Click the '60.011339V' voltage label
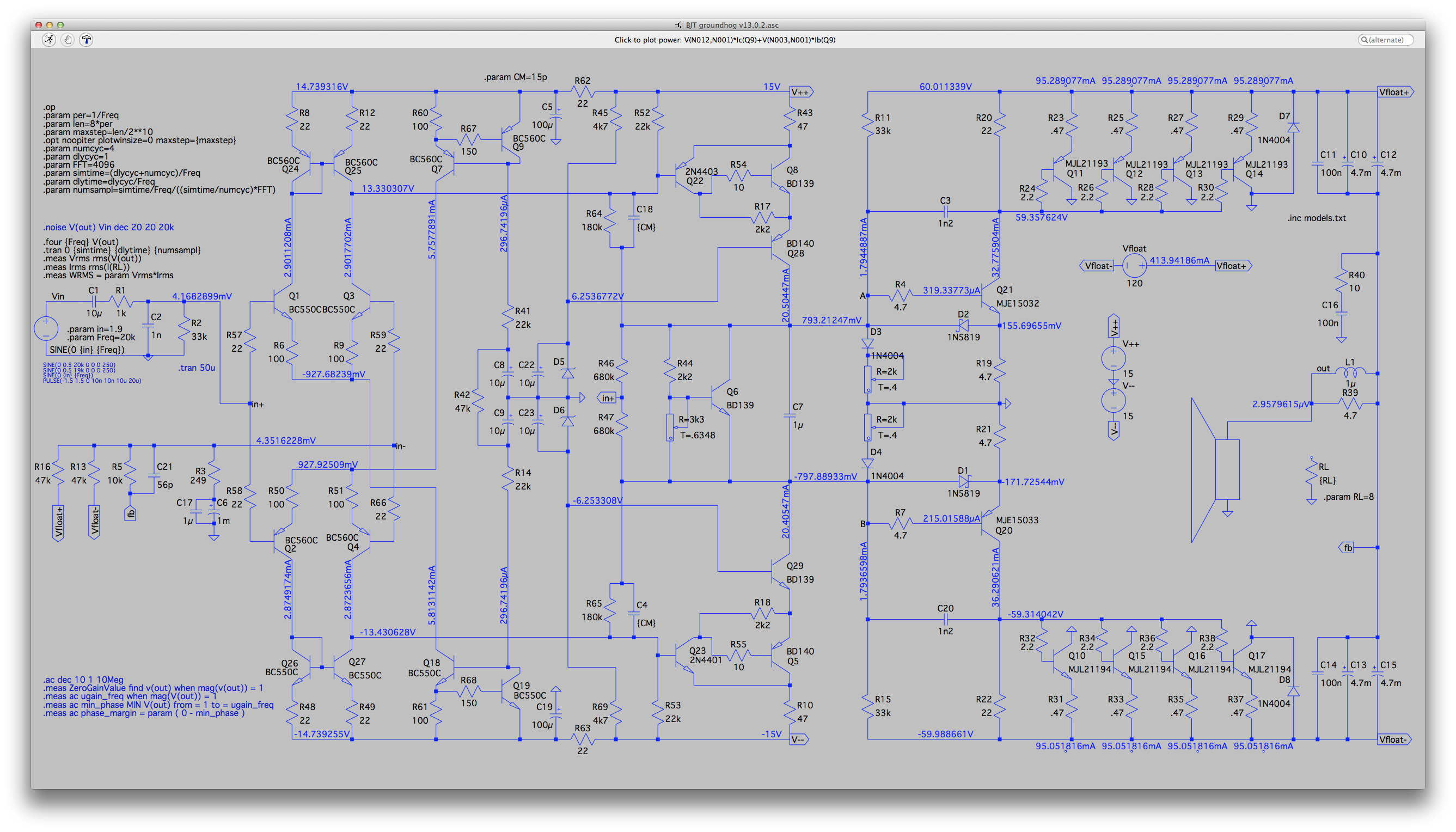1456x832 pixels. 945,86
